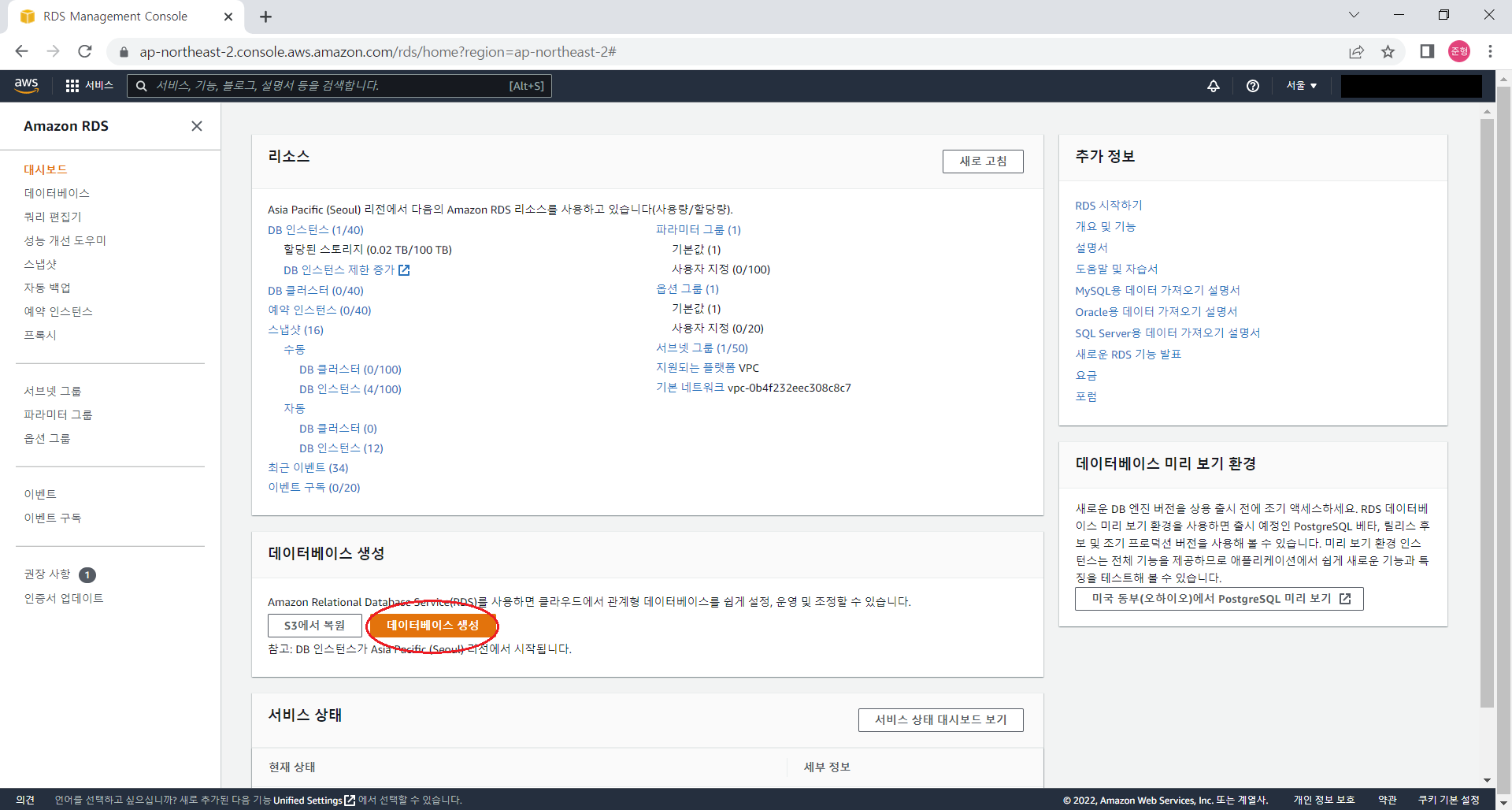Open the DB 인스턴스 (1/40) link
This screenshot has height=810, width=1512.
point(316,230)
